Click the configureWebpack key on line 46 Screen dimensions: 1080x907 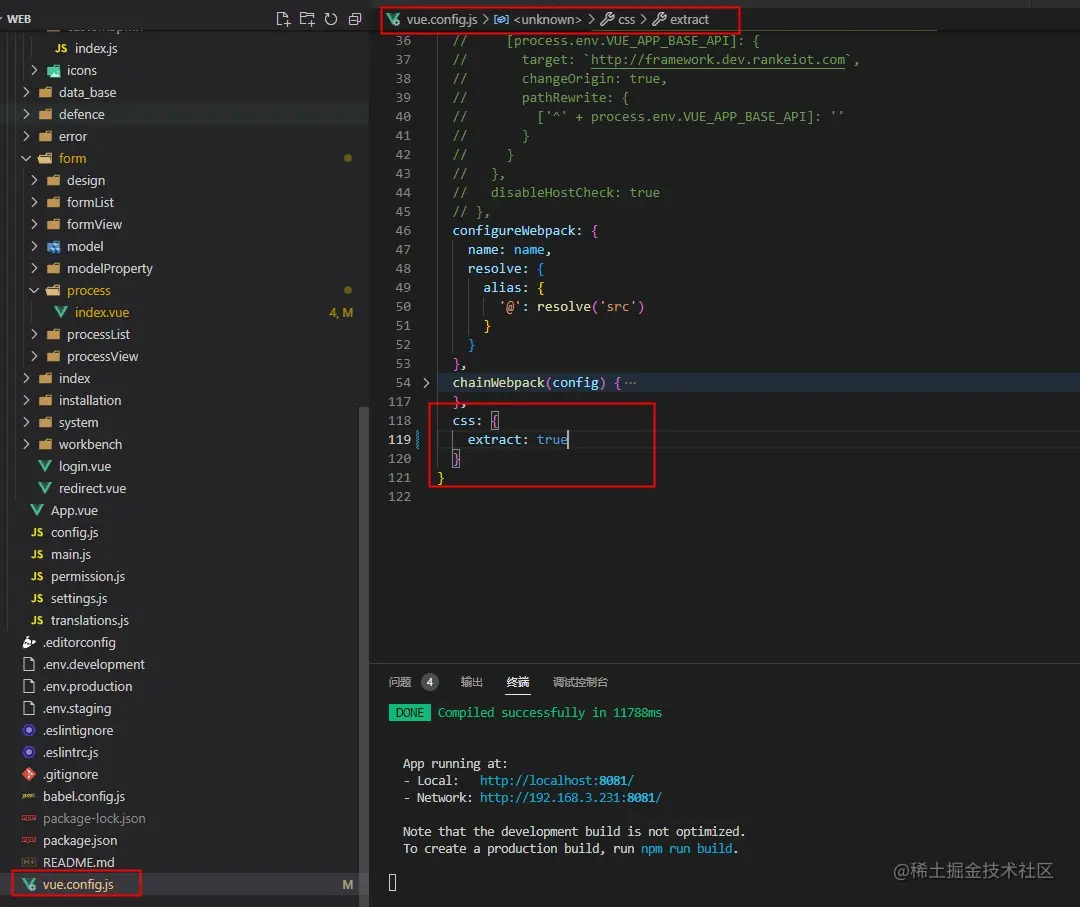point(513,231)
